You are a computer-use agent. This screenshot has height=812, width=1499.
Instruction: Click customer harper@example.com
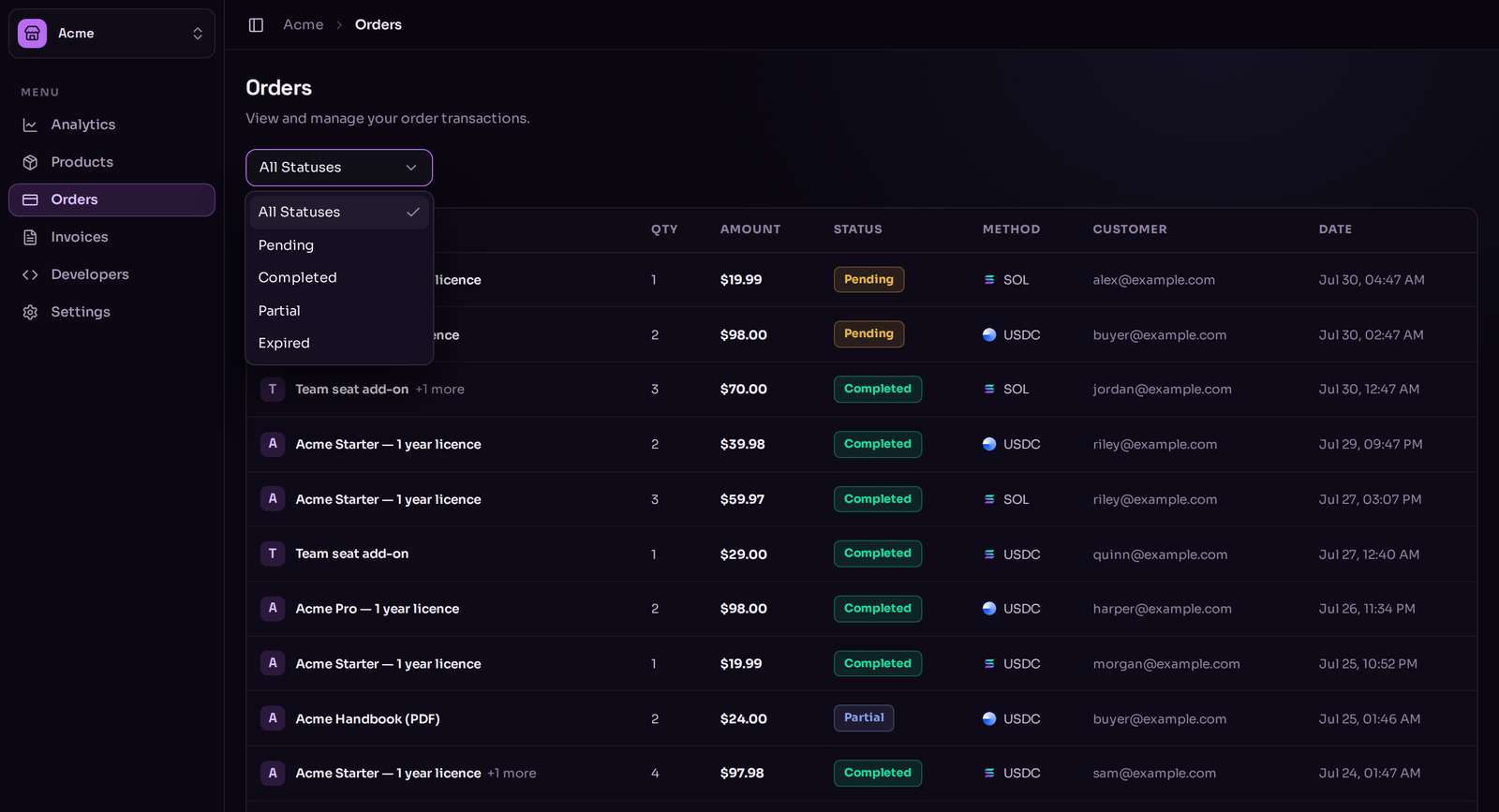(1163, 609)
